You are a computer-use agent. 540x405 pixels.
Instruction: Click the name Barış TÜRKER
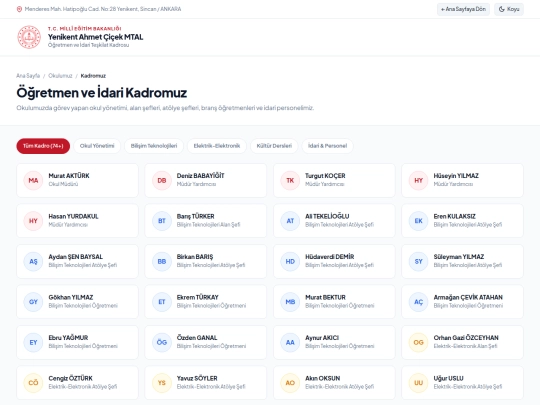click(196, 216)
